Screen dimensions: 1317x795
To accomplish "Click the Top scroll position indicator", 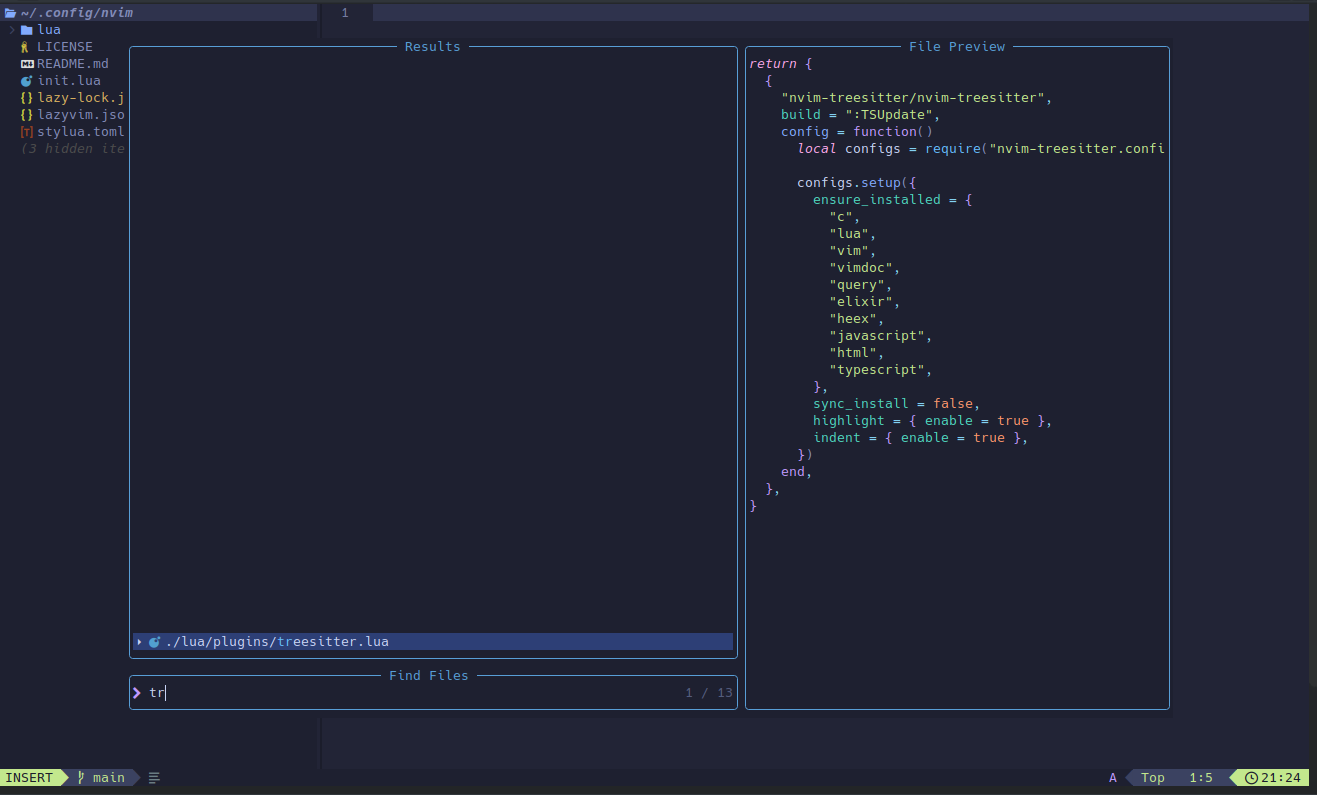I will (1153, 778).
